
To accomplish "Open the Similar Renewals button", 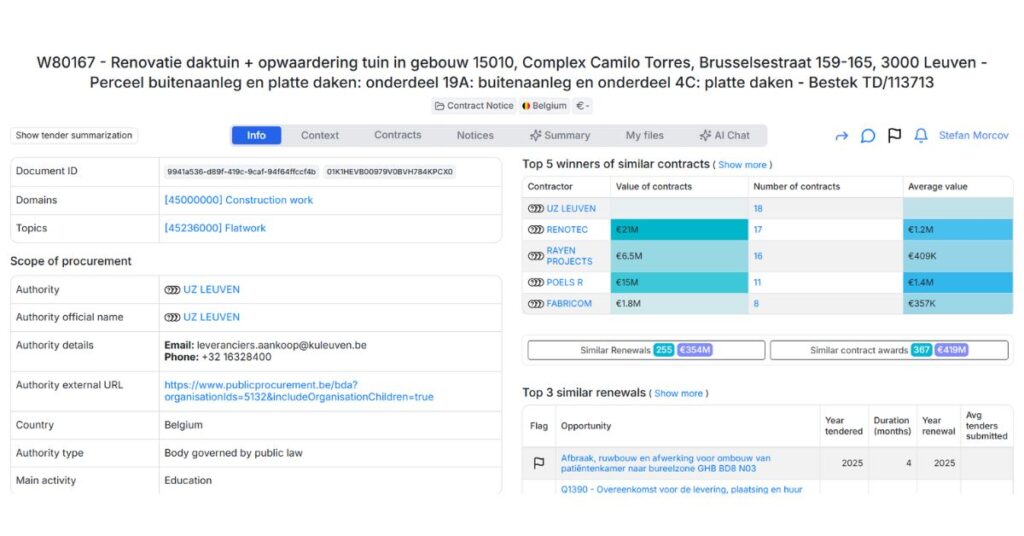I will (646, 350).
